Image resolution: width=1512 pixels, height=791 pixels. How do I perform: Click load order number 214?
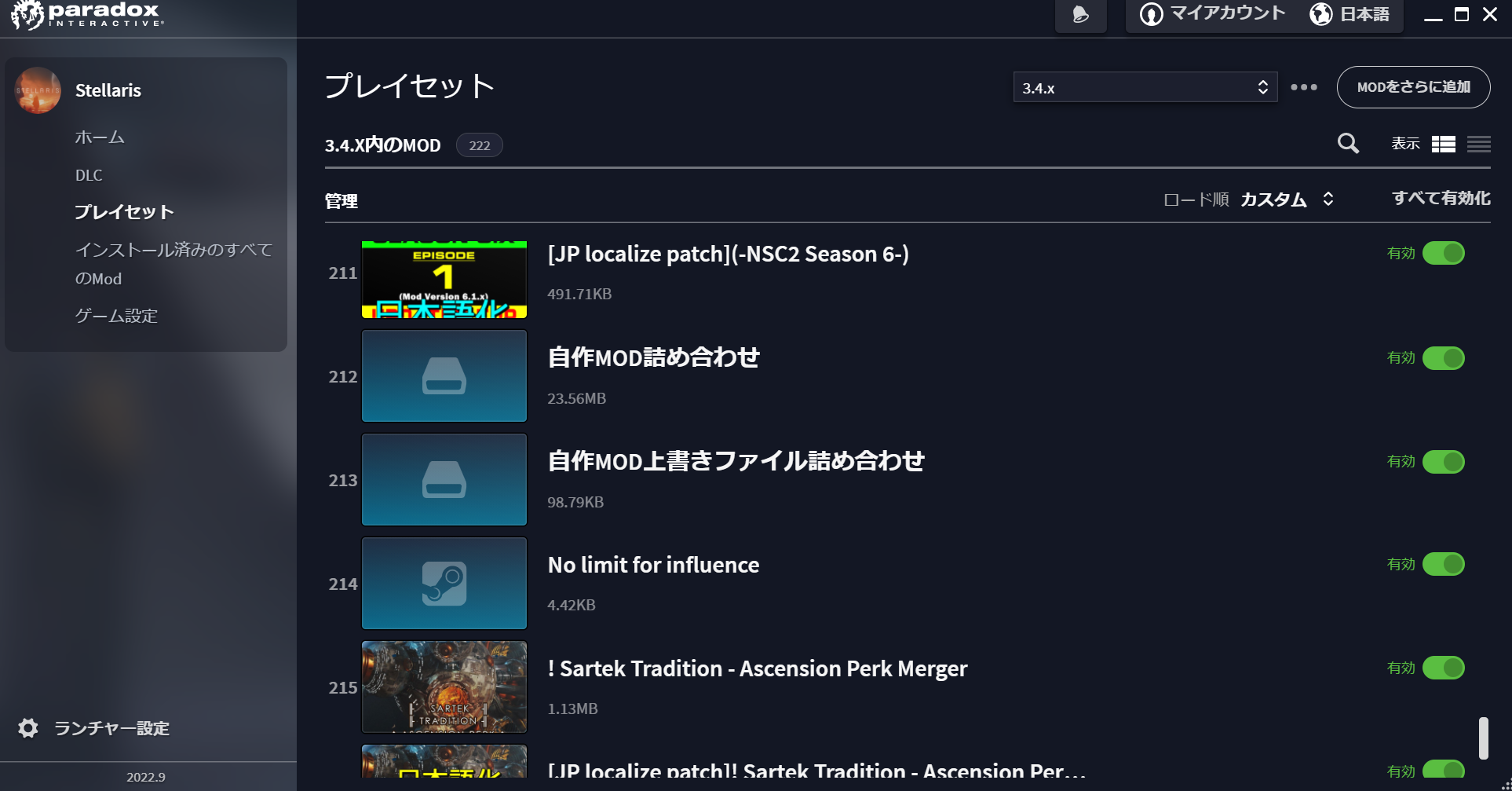tap(342, 584)
